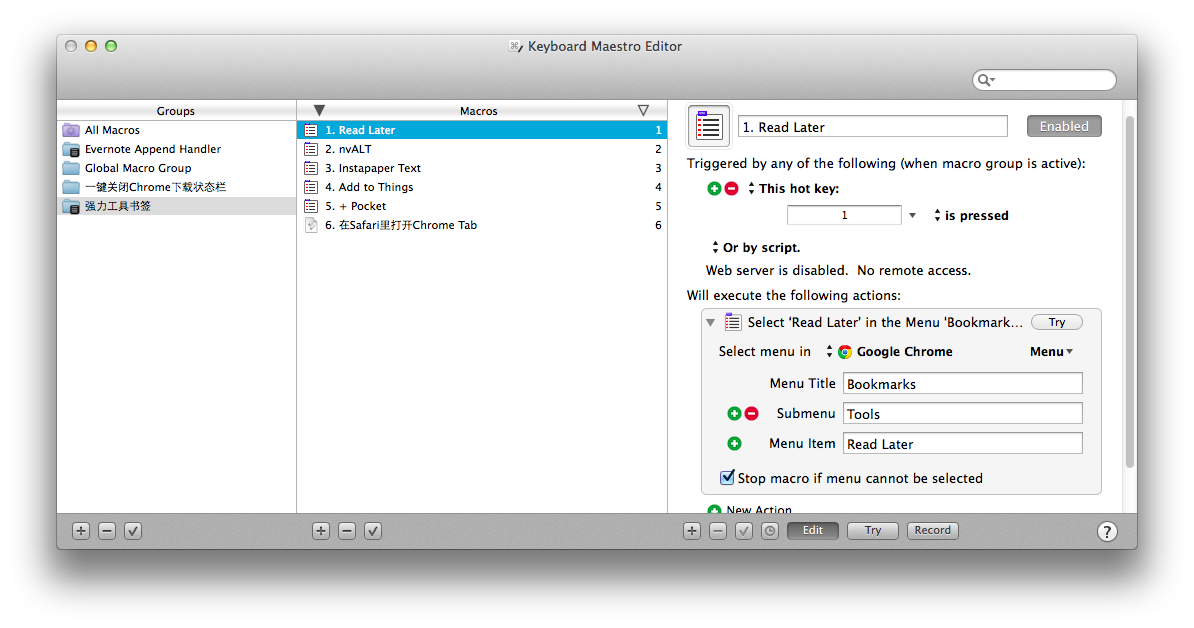Viewport: 1194px width, 628px height.
Task: Select the Global Macro Group row
Action: pos(176,168)
